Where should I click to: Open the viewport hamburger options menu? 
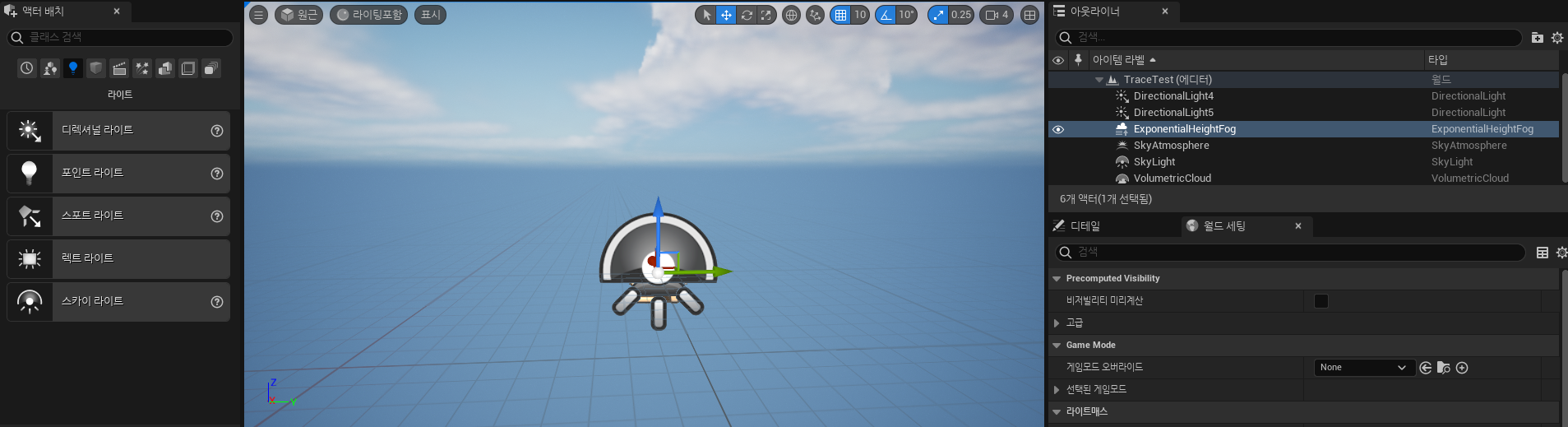coord(258,15)
